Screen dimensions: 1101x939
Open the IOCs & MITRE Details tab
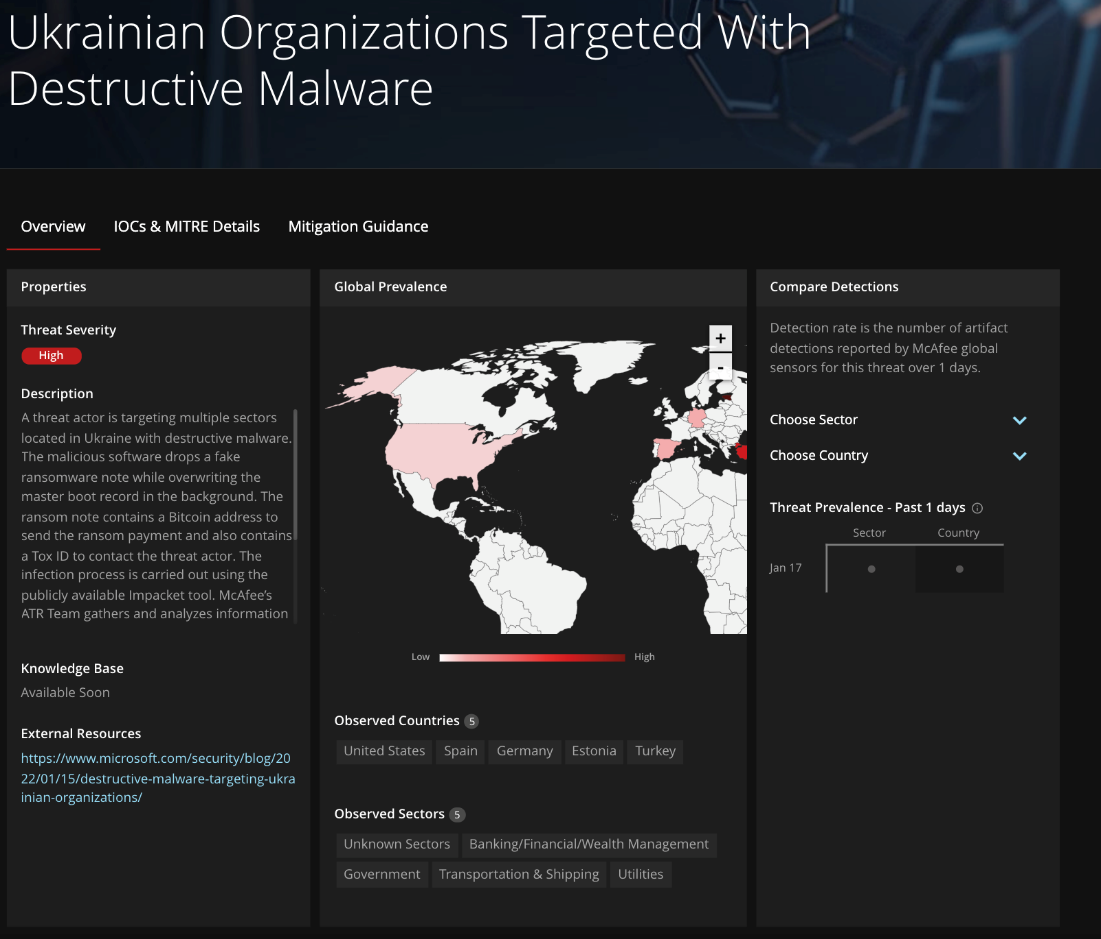tap(187, 226)
